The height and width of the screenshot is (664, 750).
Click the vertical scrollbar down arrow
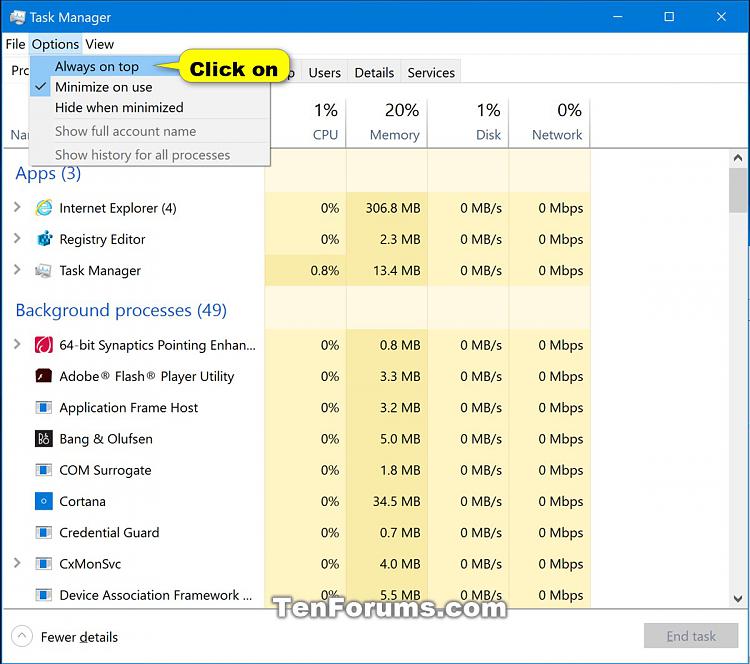pos(738,600)
